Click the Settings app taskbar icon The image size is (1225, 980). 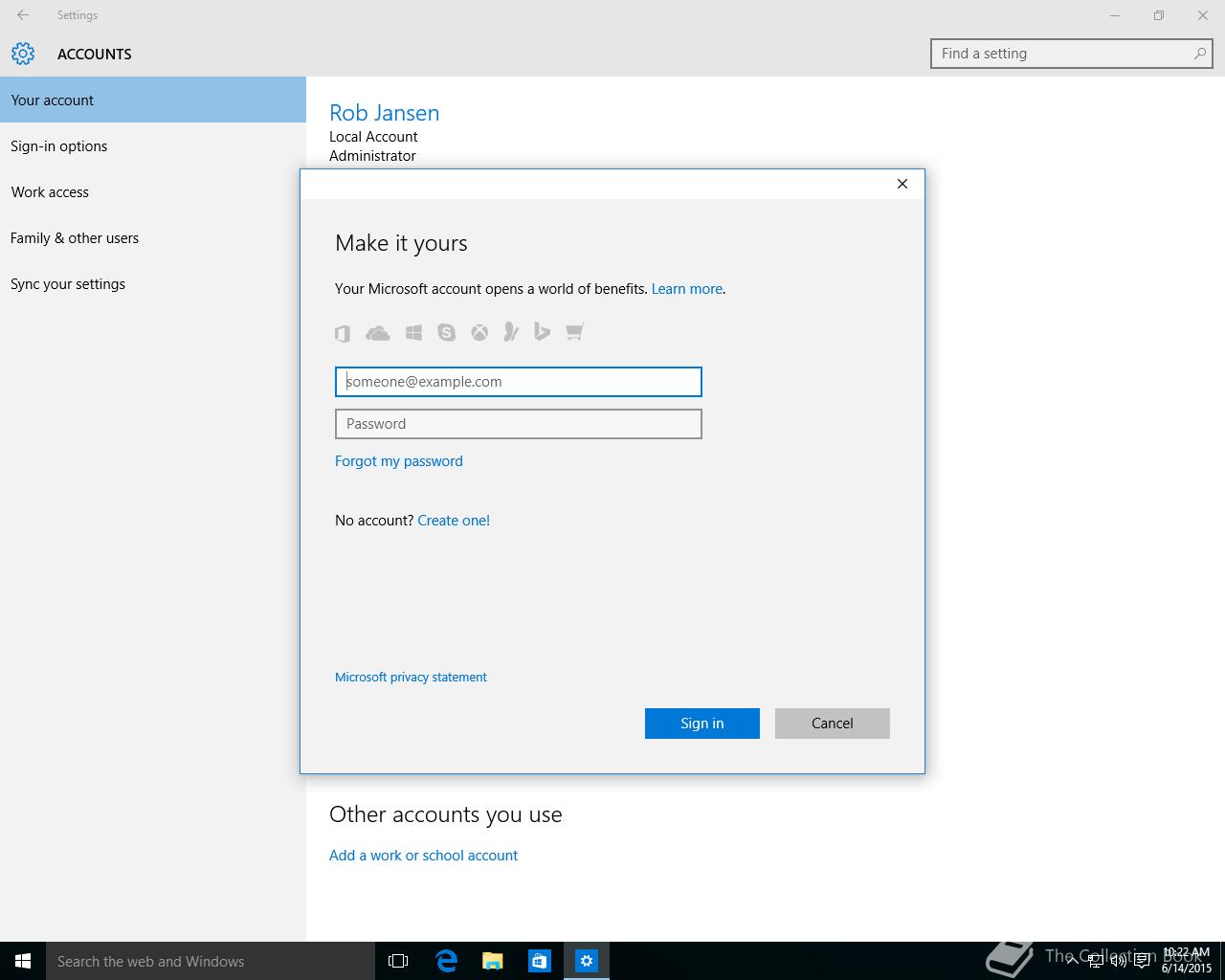tap(587, 961)
